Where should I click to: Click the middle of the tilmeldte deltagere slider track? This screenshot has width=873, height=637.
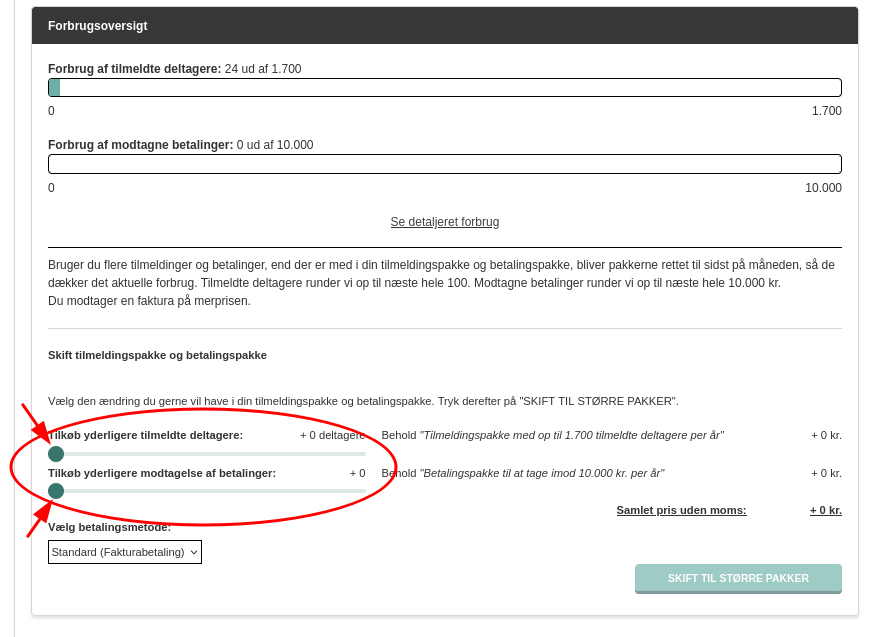tap(207, 454)
